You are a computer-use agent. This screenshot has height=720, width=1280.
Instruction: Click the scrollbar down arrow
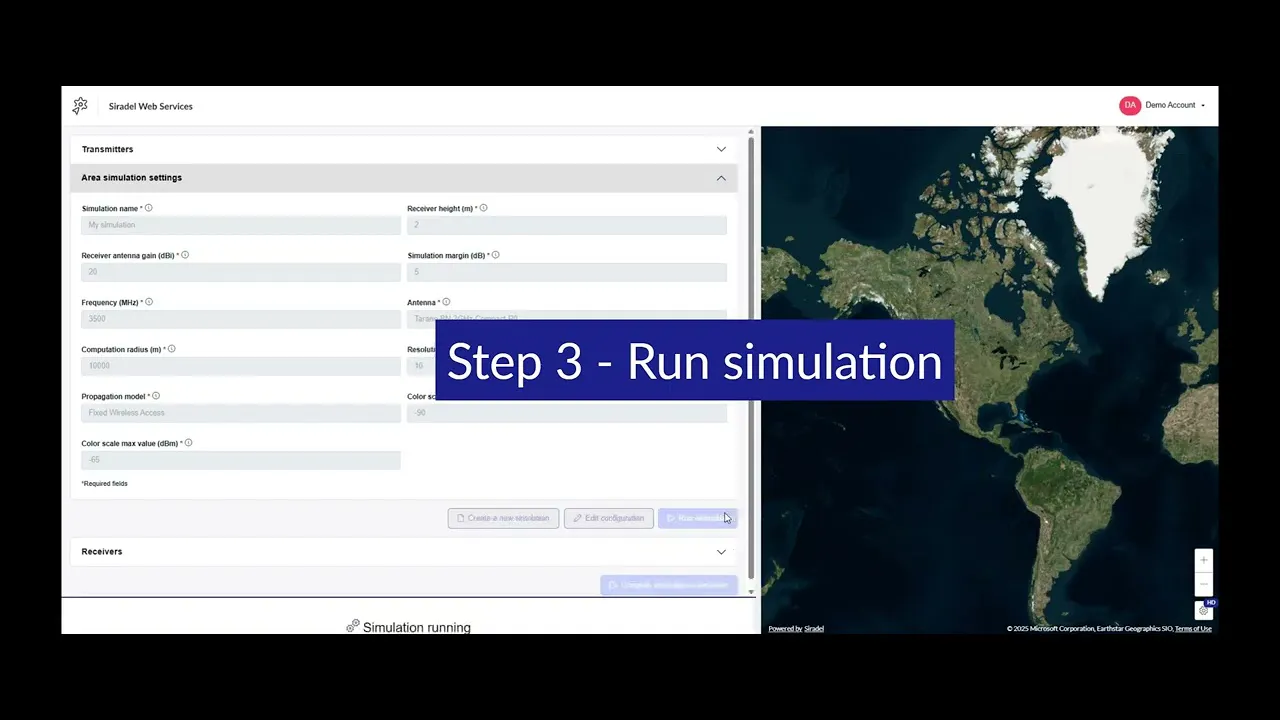(751, 592)
